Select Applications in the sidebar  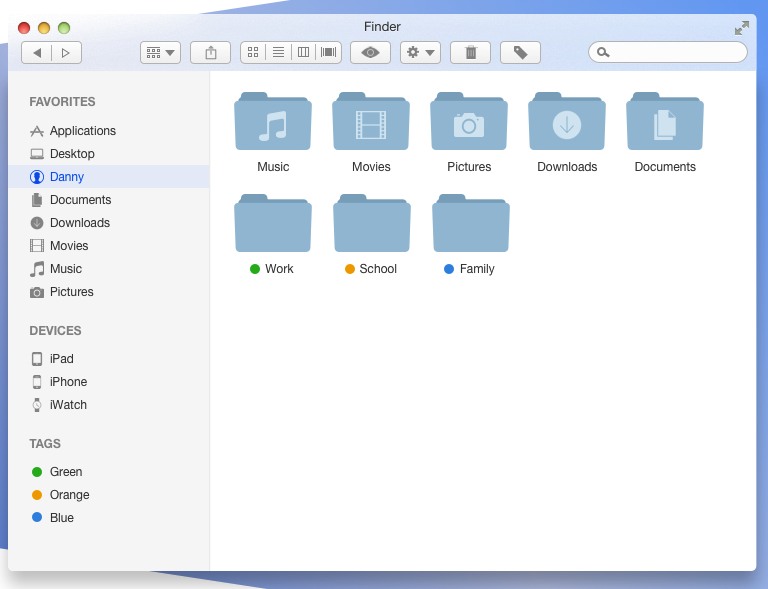coord(82,131)
